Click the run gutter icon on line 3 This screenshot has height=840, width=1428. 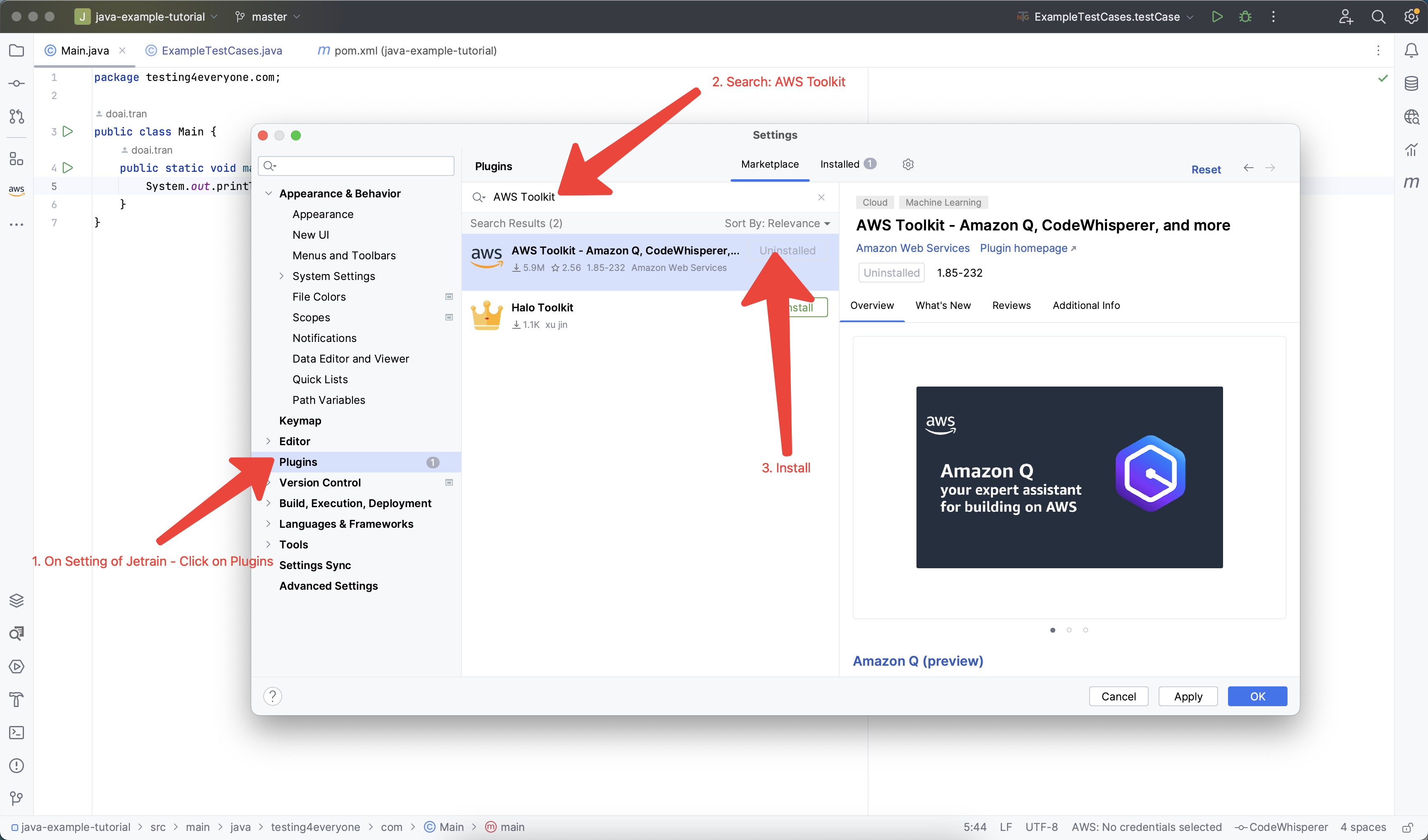(x=67, y=131)
